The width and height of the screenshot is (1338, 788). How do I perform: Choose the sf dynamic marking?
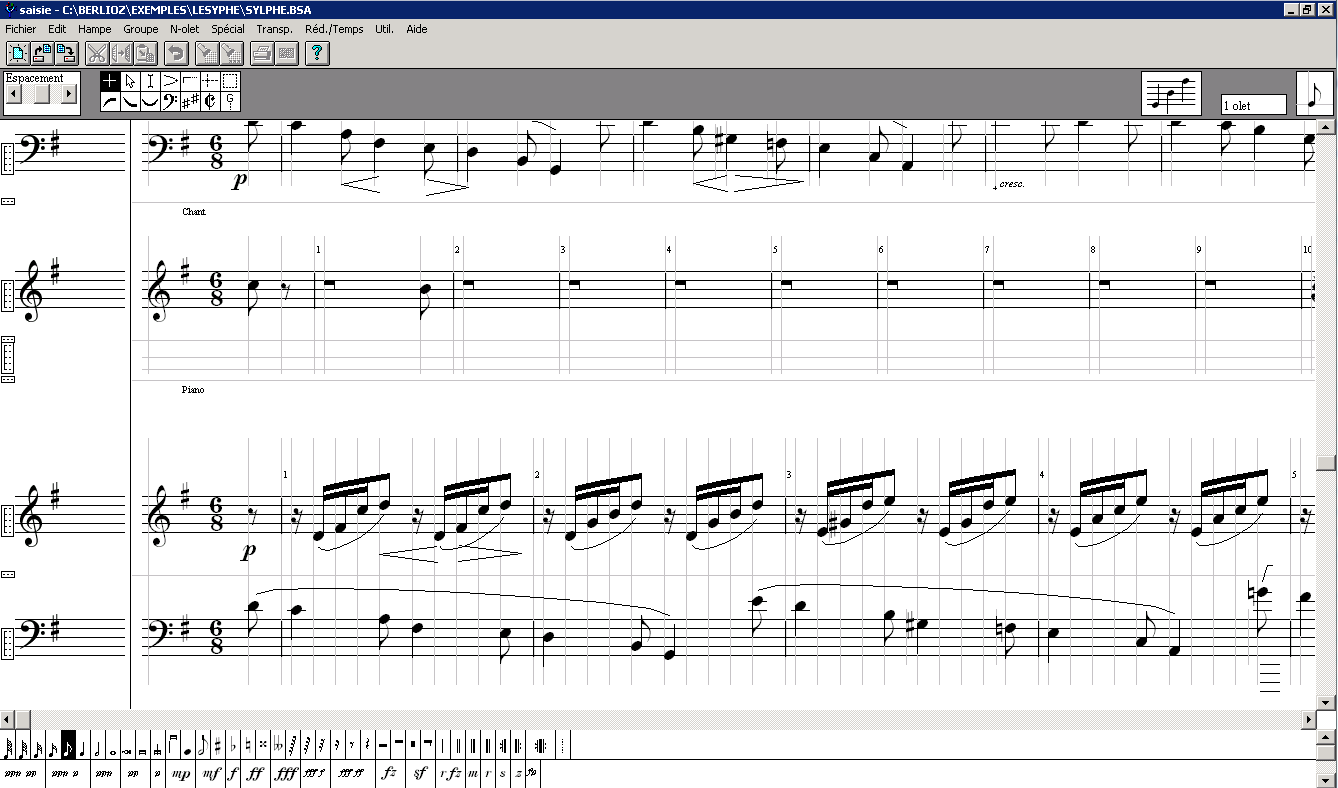tap(421, 773)
